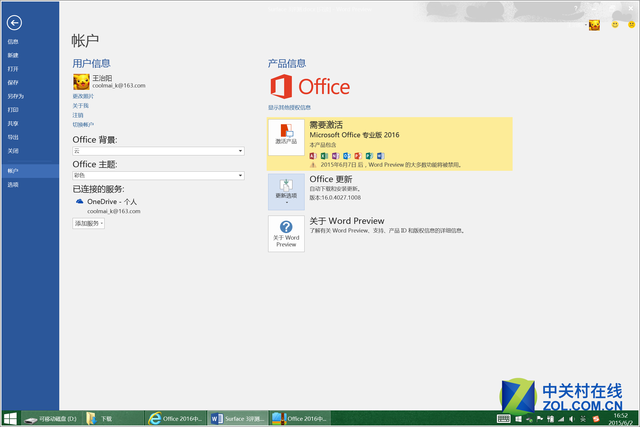Click the 版本:16.0.4027.1008 version text
Image resolution: width=640 pixels, height=427 pixels.
coord(335,198)
